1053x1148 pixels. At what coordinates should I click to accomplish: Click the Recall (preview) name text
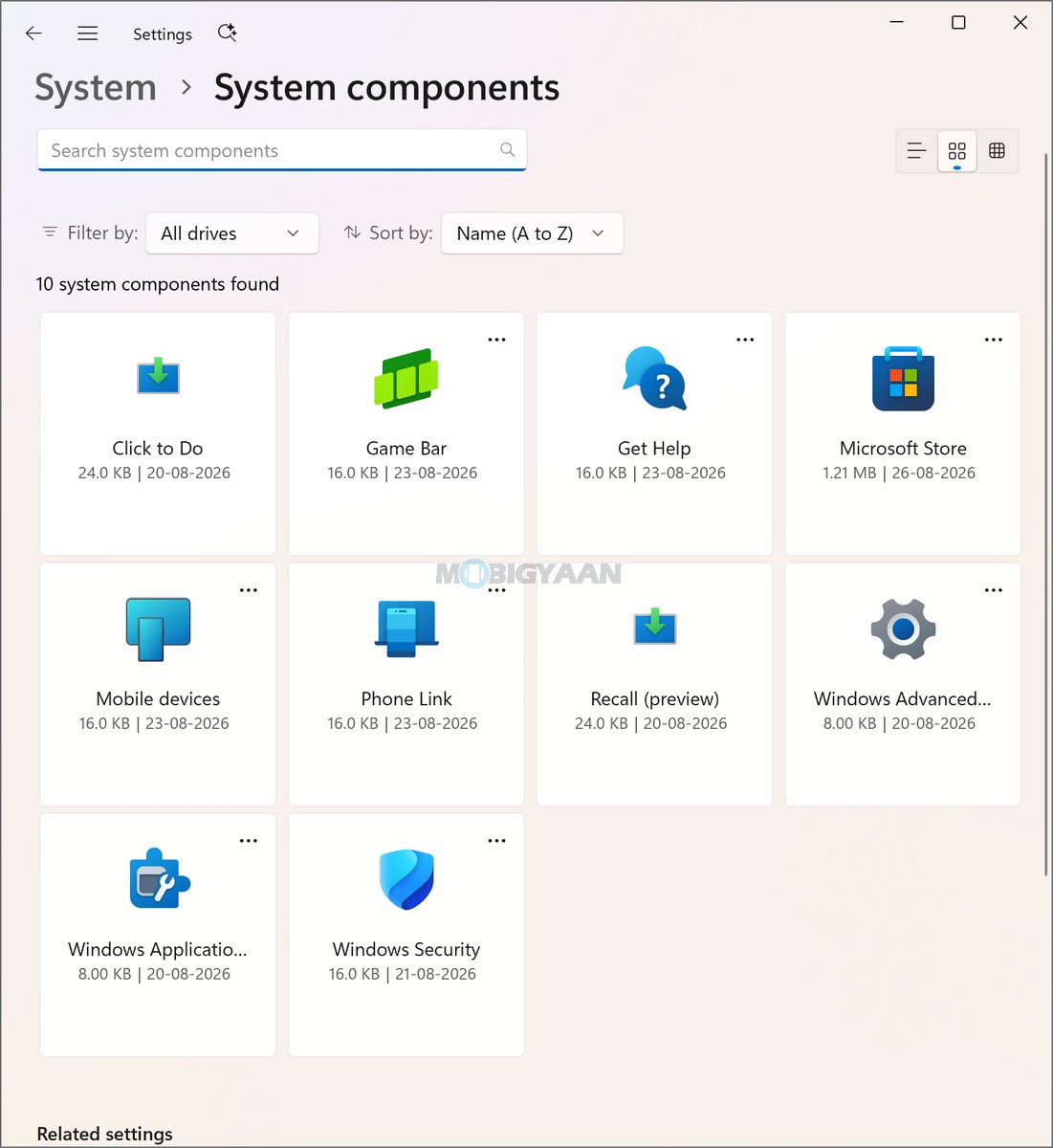(655, 699)
